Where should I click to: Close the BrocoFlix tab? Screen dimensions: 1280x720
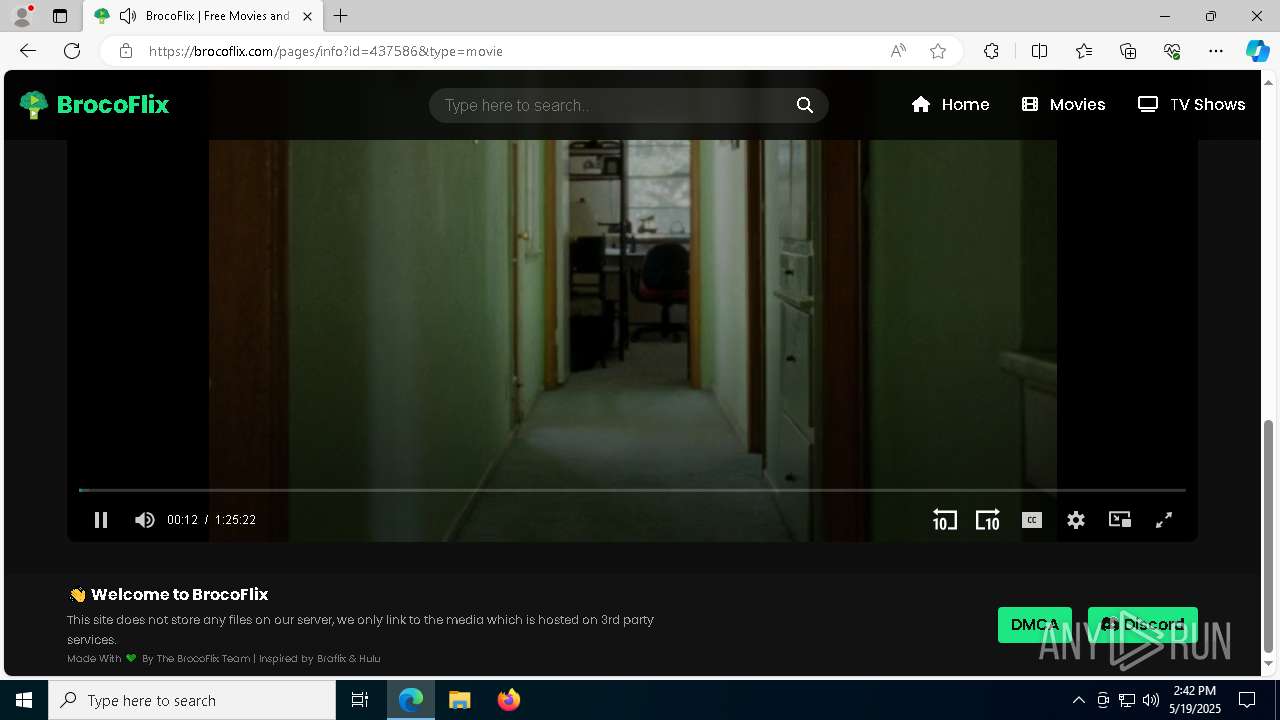[x=307, y=16]
